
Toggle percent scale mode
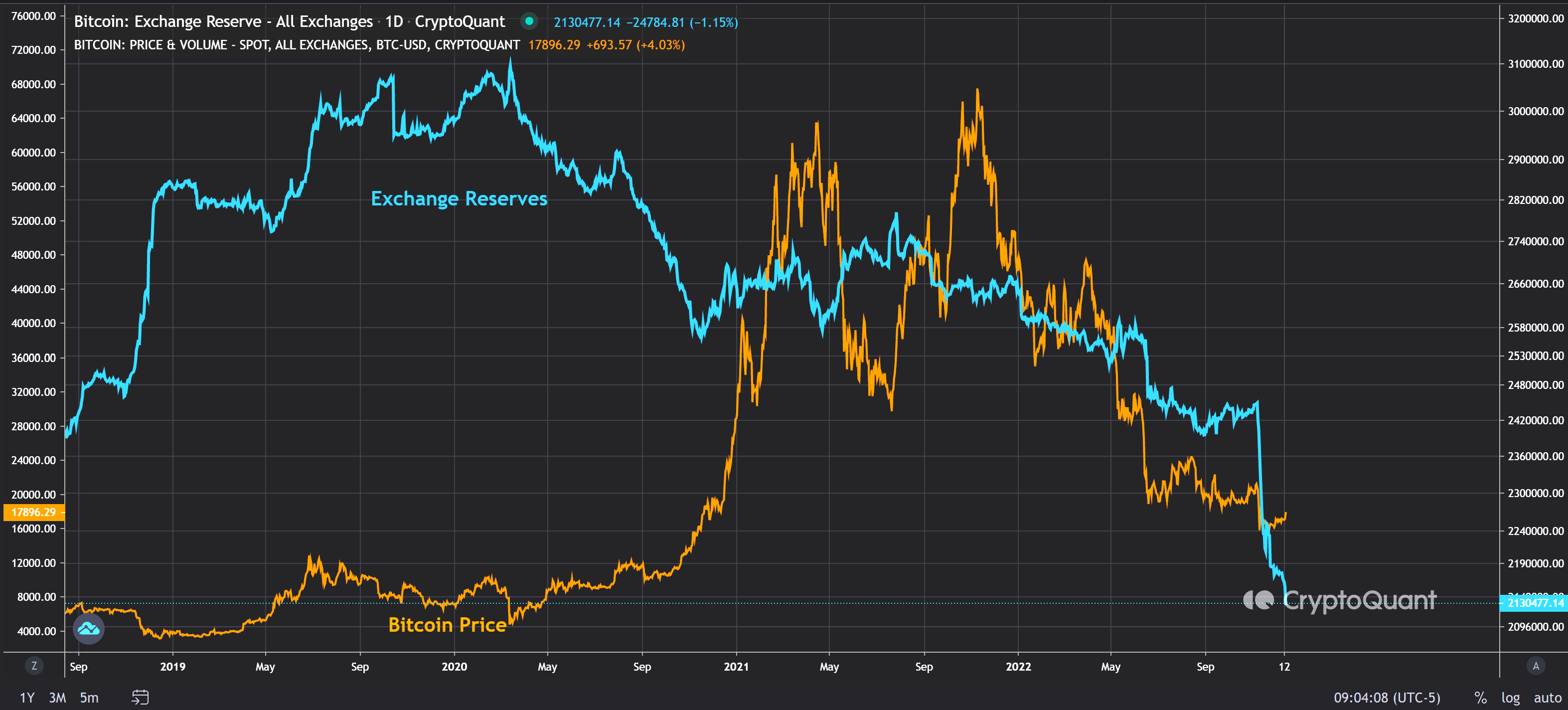click(1480, 697)
